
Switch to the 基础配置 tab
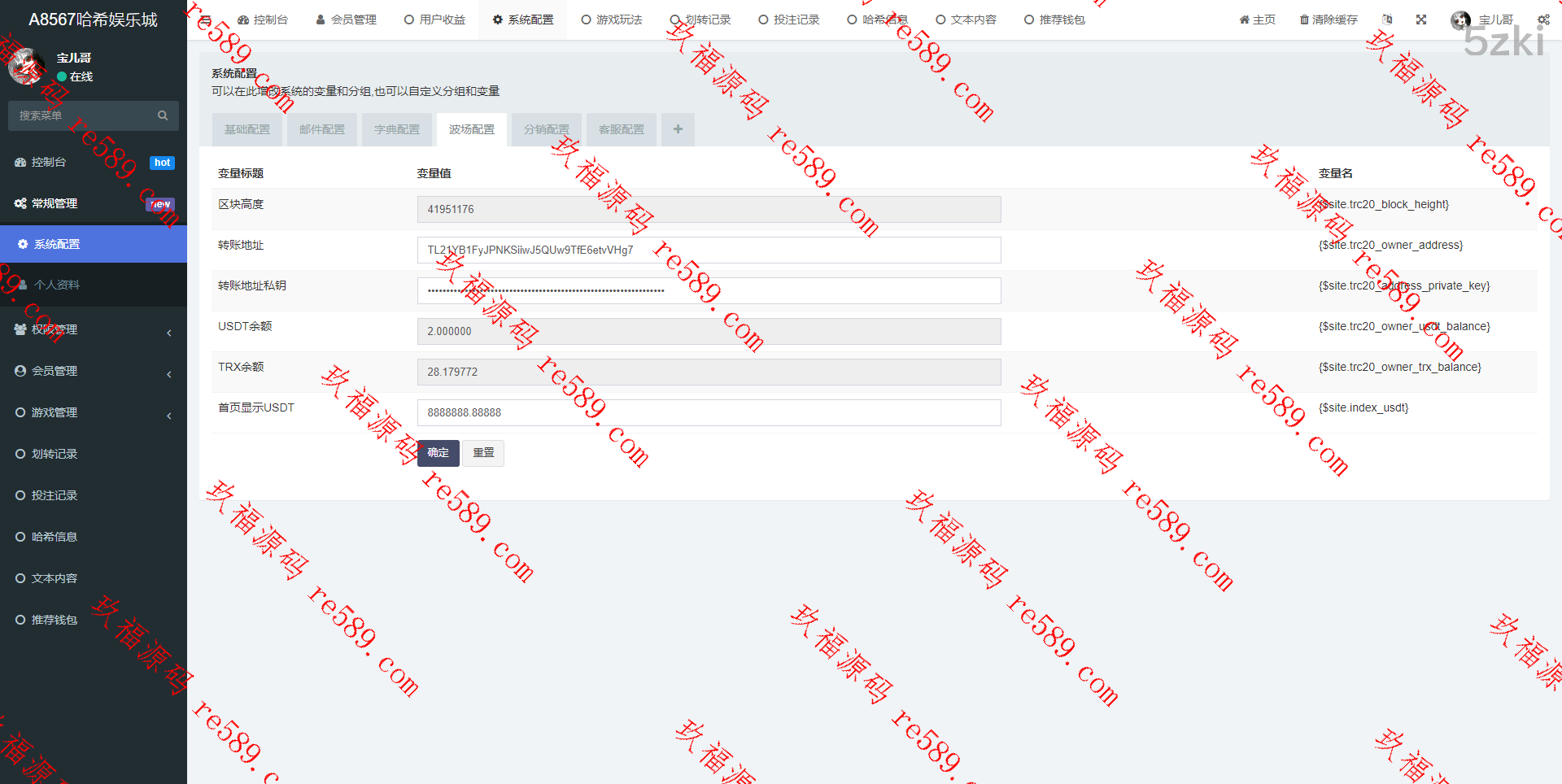pos(247,129)
